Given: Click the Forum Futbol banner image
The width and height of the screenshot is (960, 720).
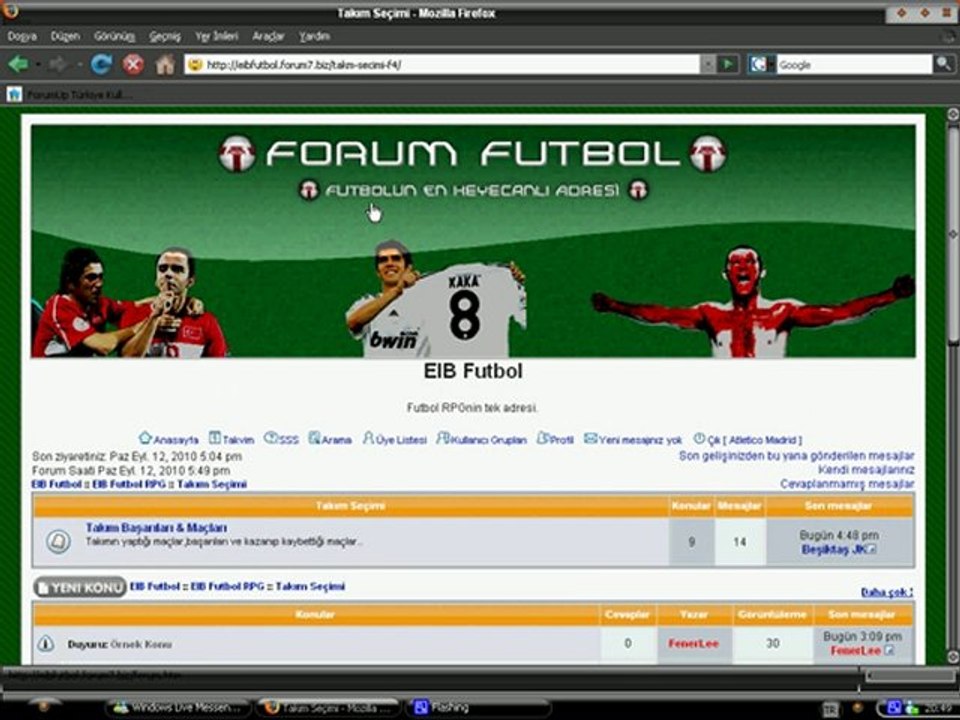Looking at the screenshot, I should 473,241.
